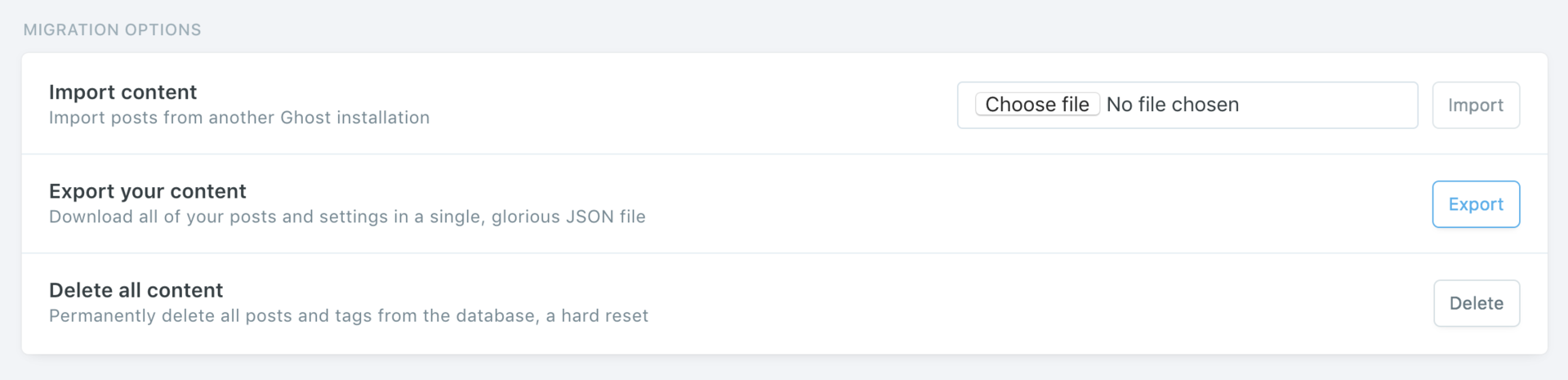Click blank space in Export your content row

(1037, 204)
